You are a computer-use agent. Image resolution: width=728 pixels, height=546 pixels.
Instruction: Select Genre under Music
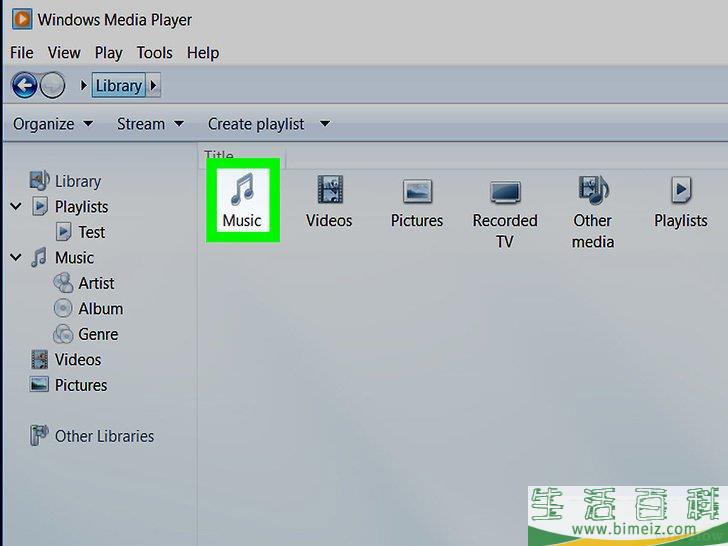click(98, 334)
